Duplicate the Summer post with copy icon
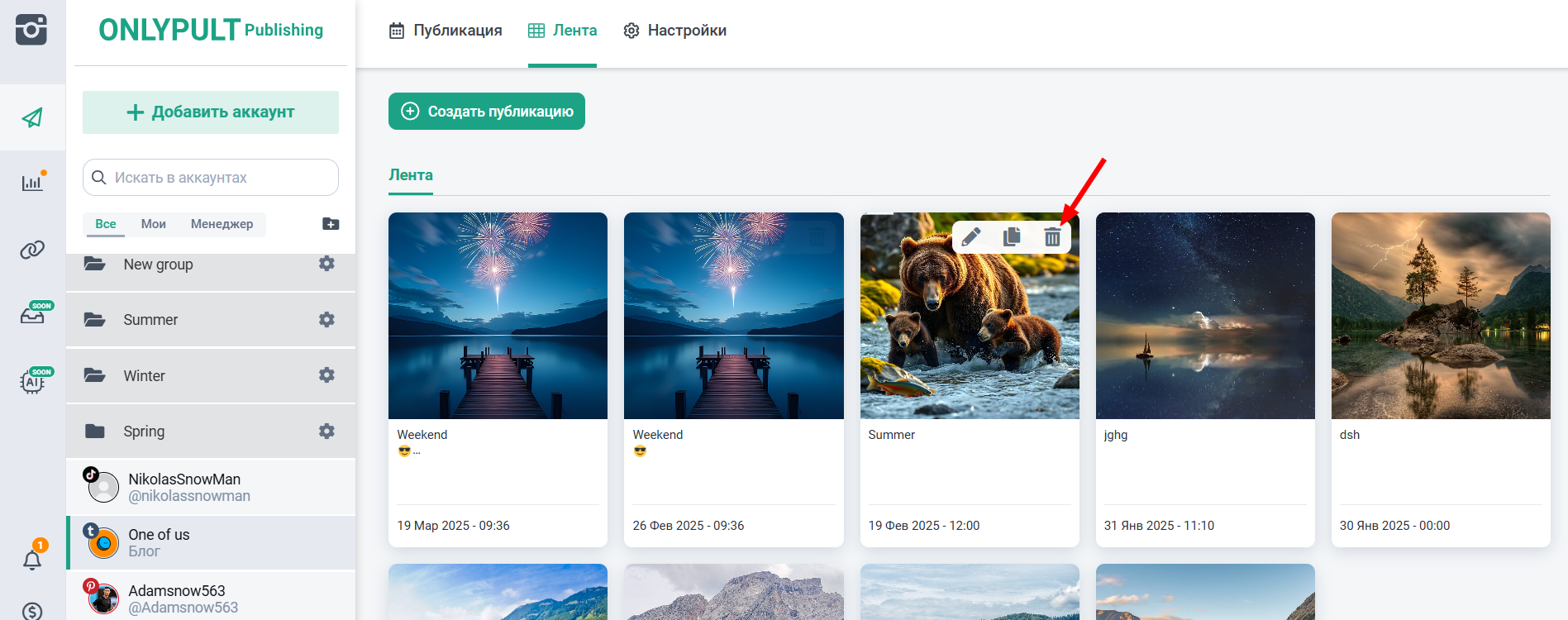This screenshot has width=1568, height=620. point(1012,237)
